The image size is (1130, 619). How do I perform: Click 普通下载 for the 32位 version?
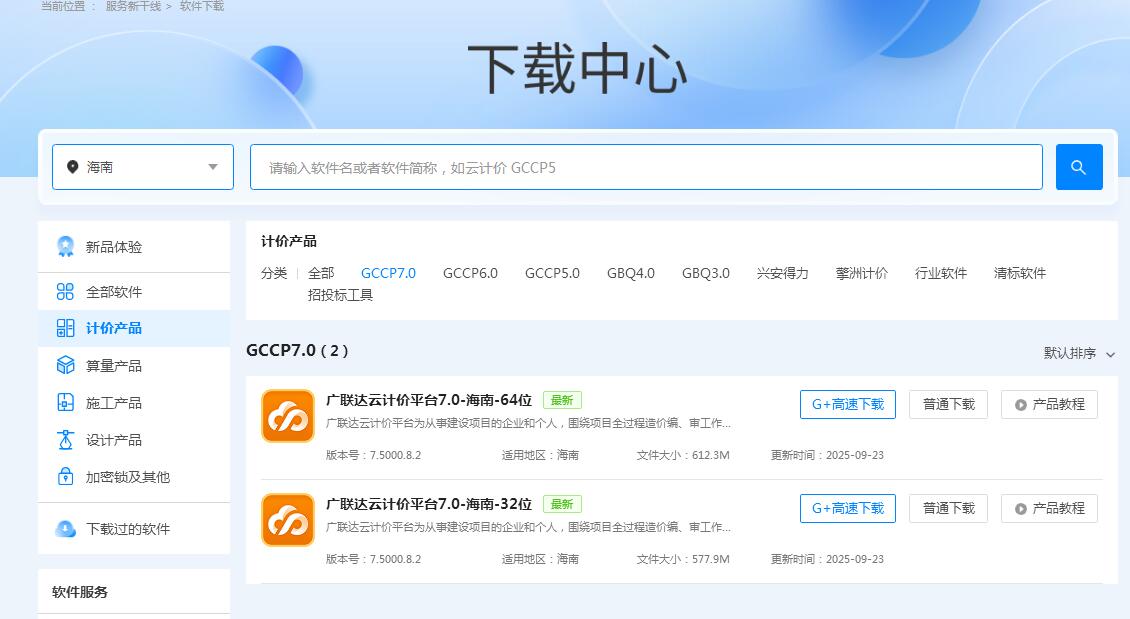[948, 508]
